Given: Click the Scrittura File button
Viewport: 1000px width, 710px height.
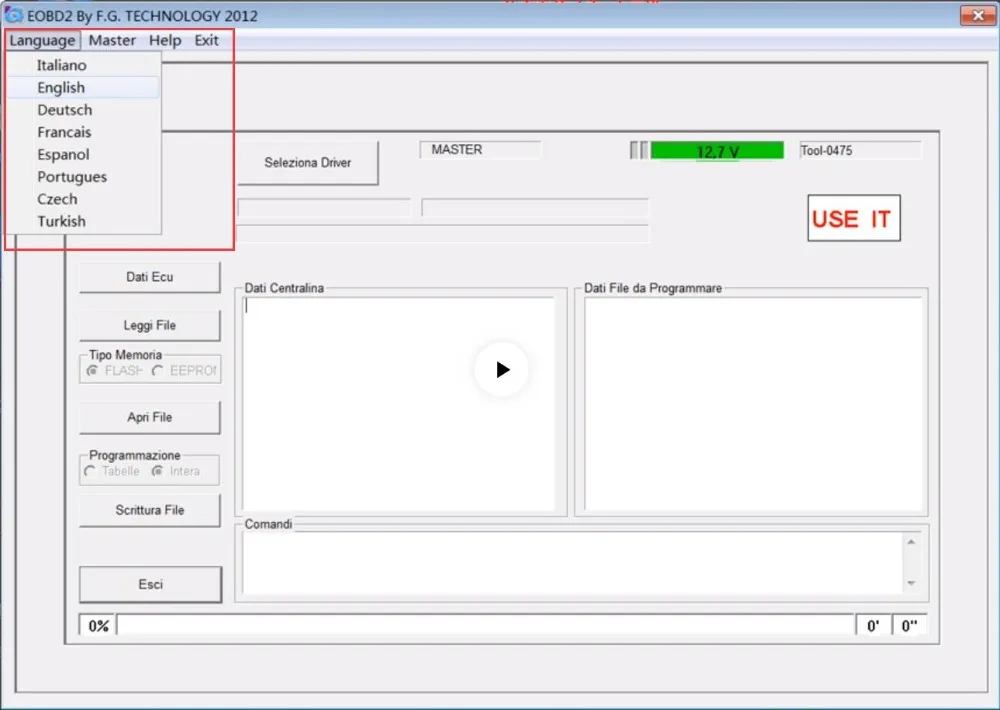Looking at the screenshot, I should coord(150,510).
